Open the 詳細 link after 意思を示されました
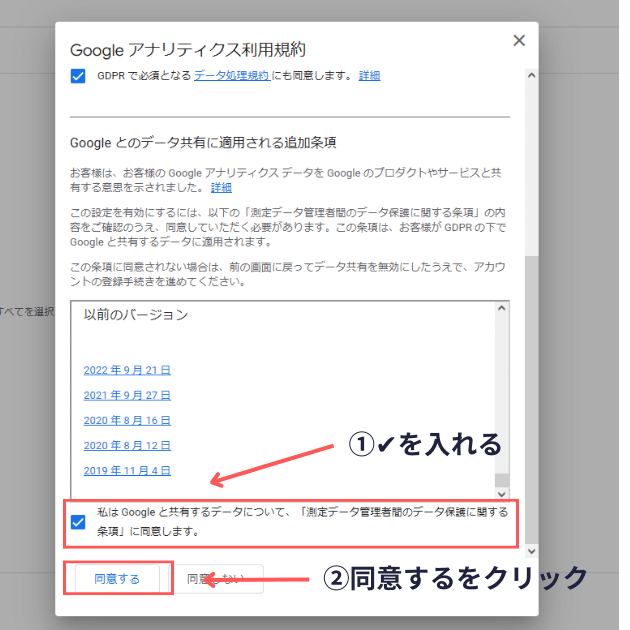Viewport: 630px width, 630px height. tap(221, 188)
